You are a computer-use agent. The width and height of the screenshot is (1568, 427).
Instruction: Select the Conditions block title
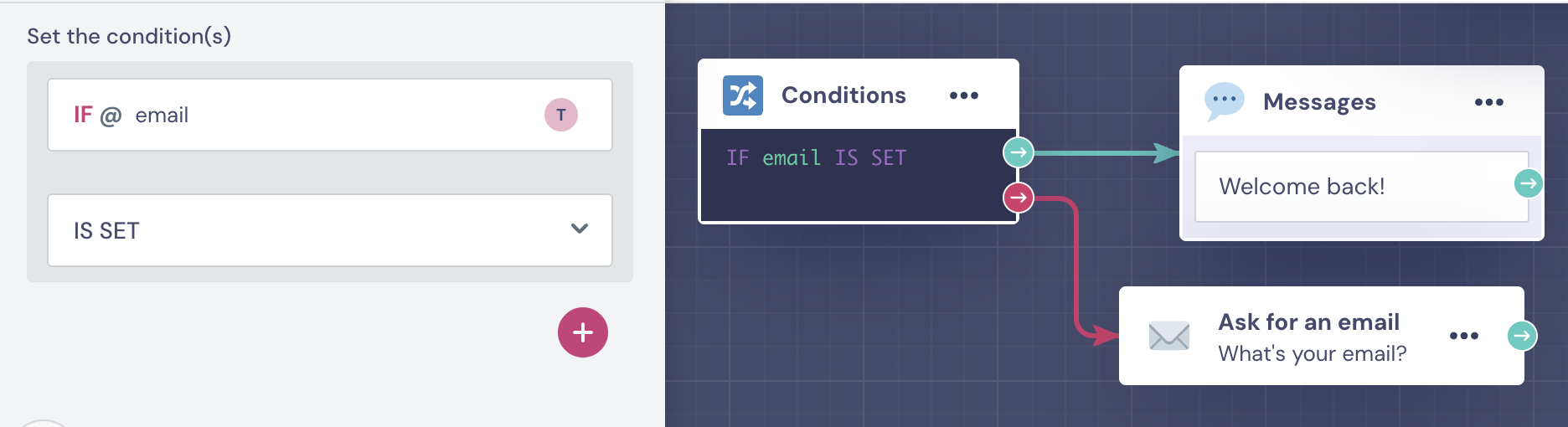tap(843, 95)
